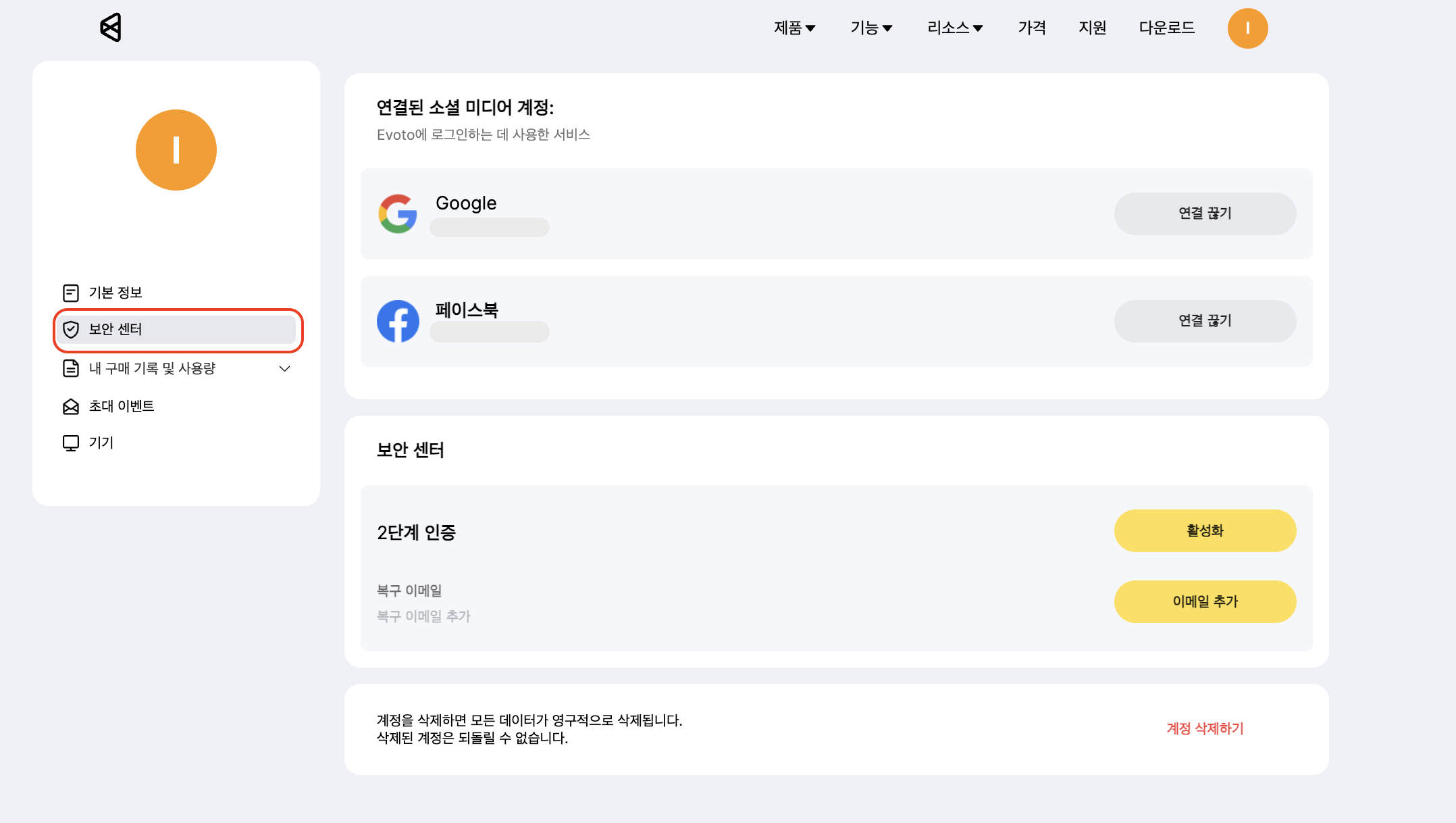Expand 내 구매 기록 및 사용량 chevron
The image size is (1456, 823).
click(x=284, y=369)
